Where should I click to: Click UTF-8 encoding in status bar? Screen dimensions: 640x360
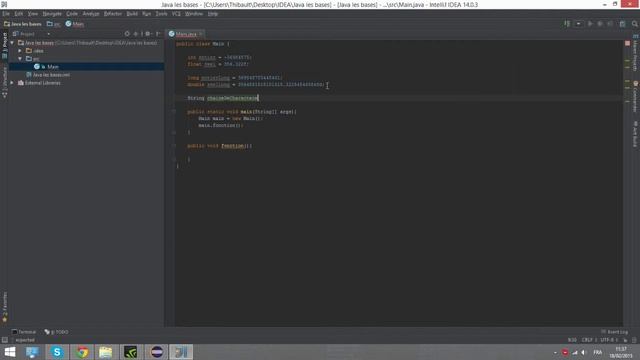(608, 340)
